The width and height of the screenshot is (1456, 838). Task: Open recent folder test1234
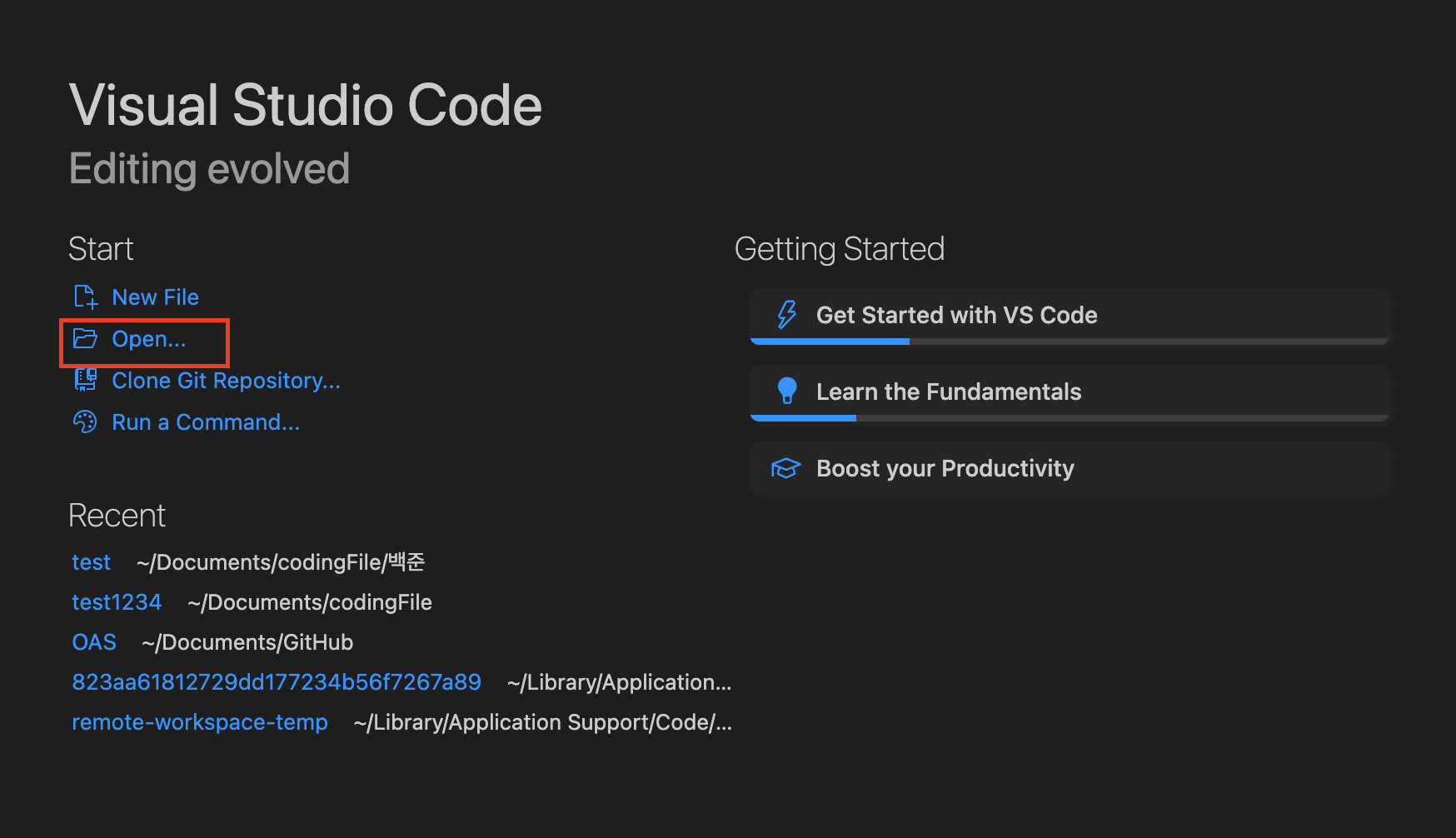117,602
